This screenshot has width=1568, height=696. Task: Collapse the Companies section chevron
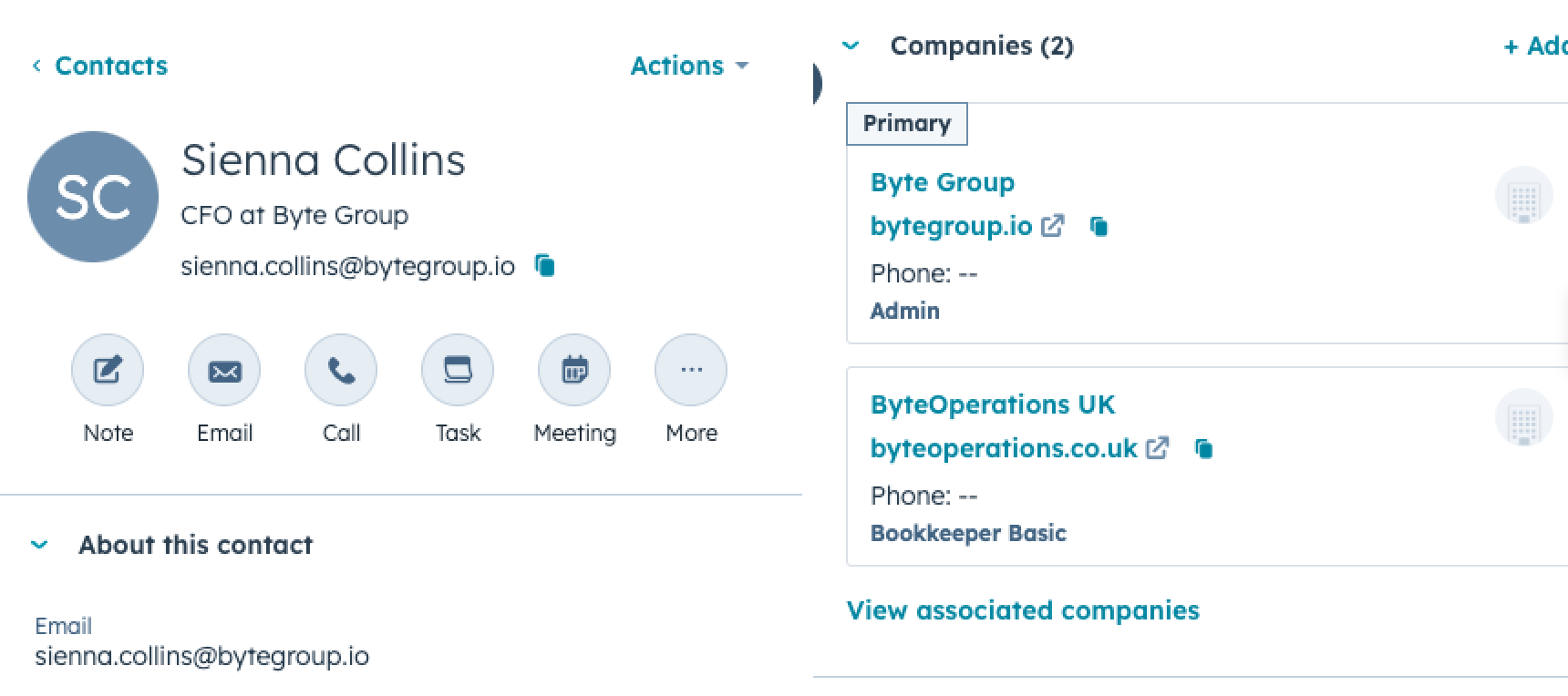[x=851, y=46]
